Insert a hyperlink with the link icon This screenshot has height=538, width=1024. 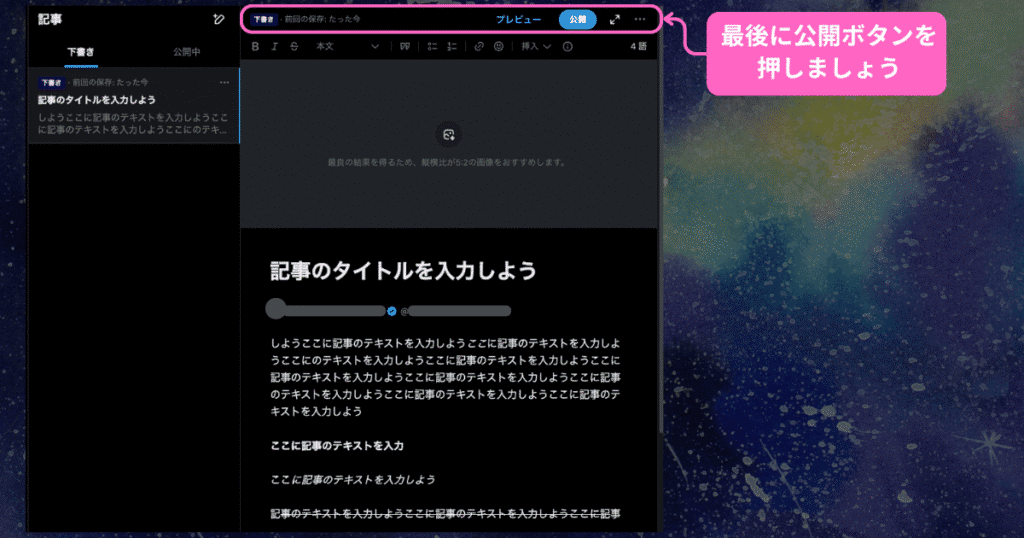479,46
